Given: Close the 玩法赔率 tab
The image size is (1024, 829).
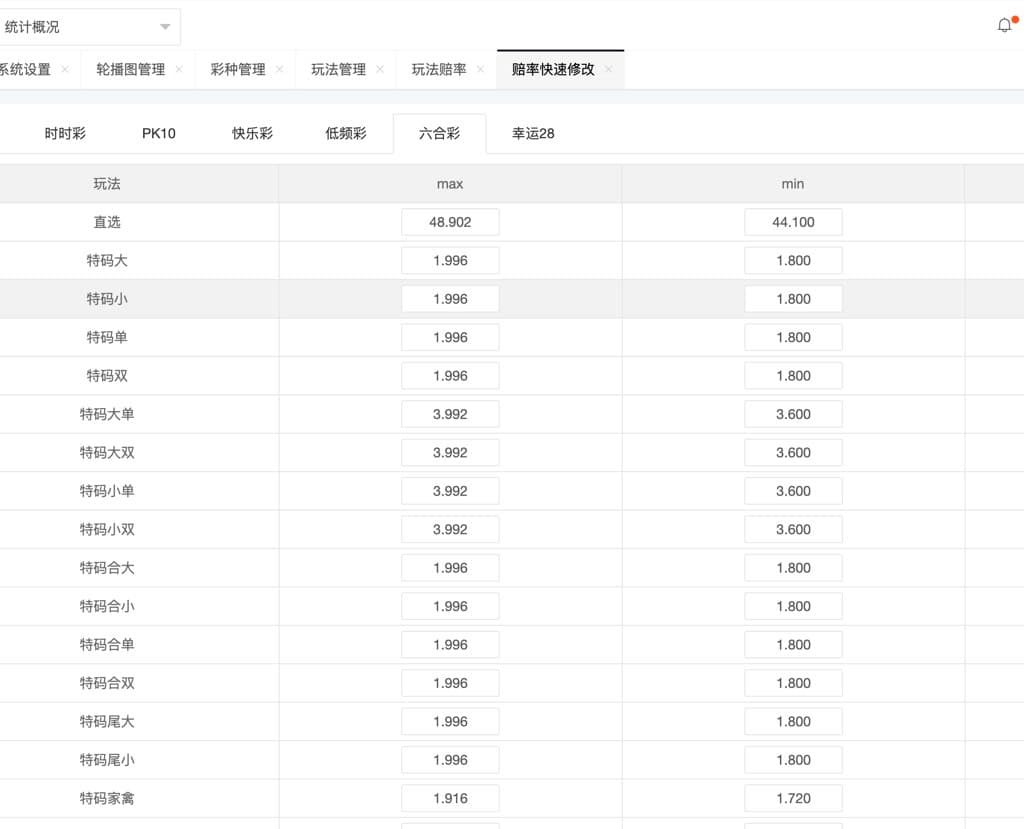Looking at the screenshot, I should point(480,70).
